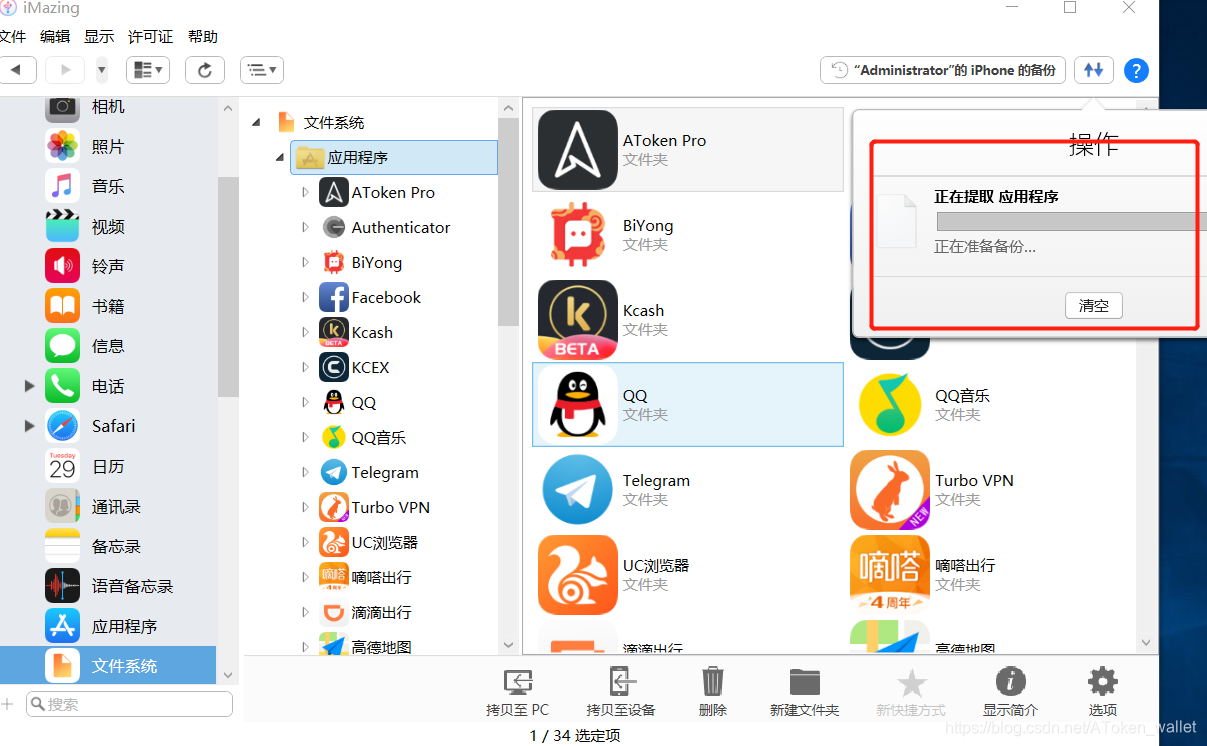Open the 文件 menu
The height and width of the screenshot is (746, 1207).
12,37
